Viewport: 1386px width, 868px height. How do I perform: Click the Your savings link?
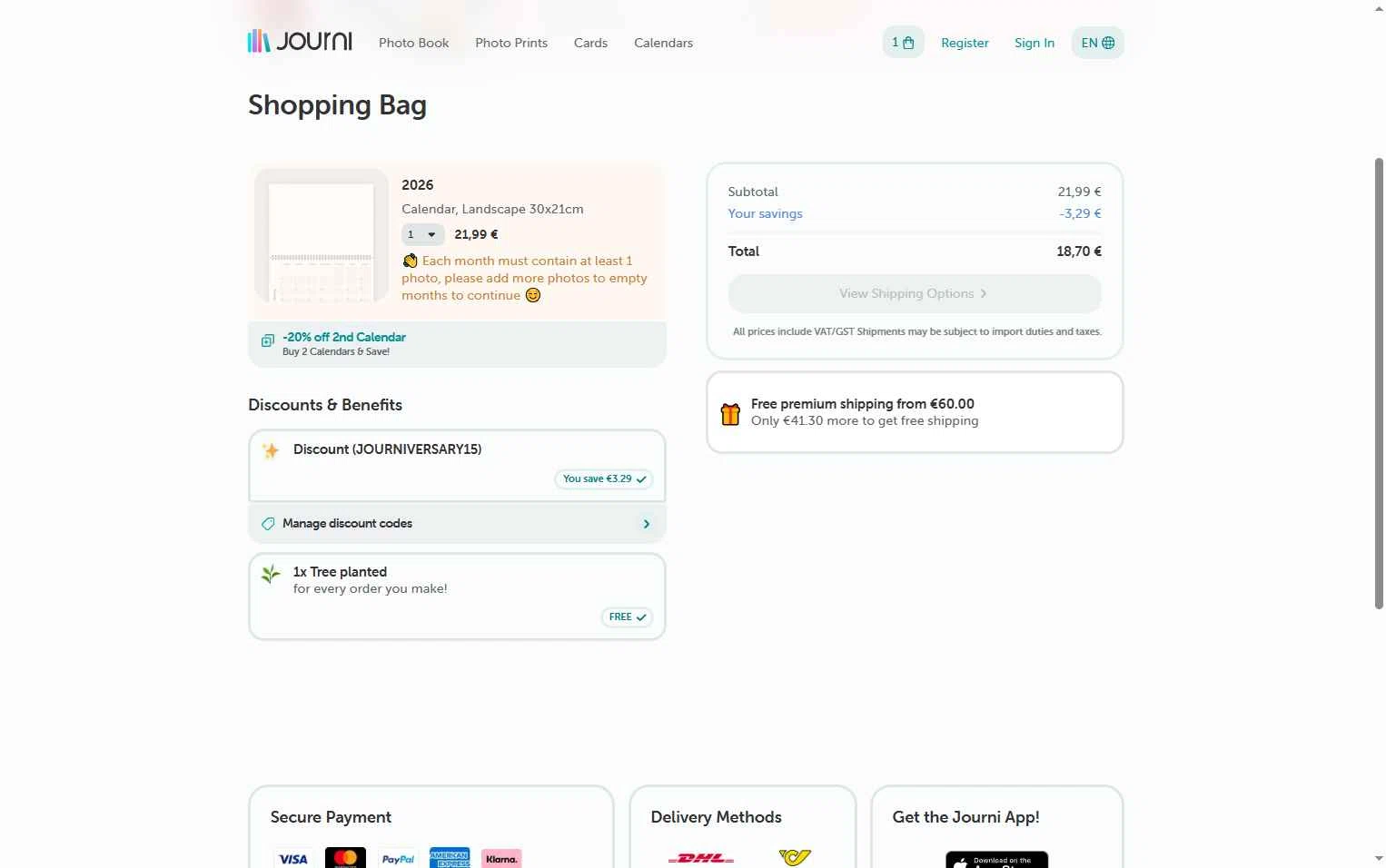(x=765, y=213)
